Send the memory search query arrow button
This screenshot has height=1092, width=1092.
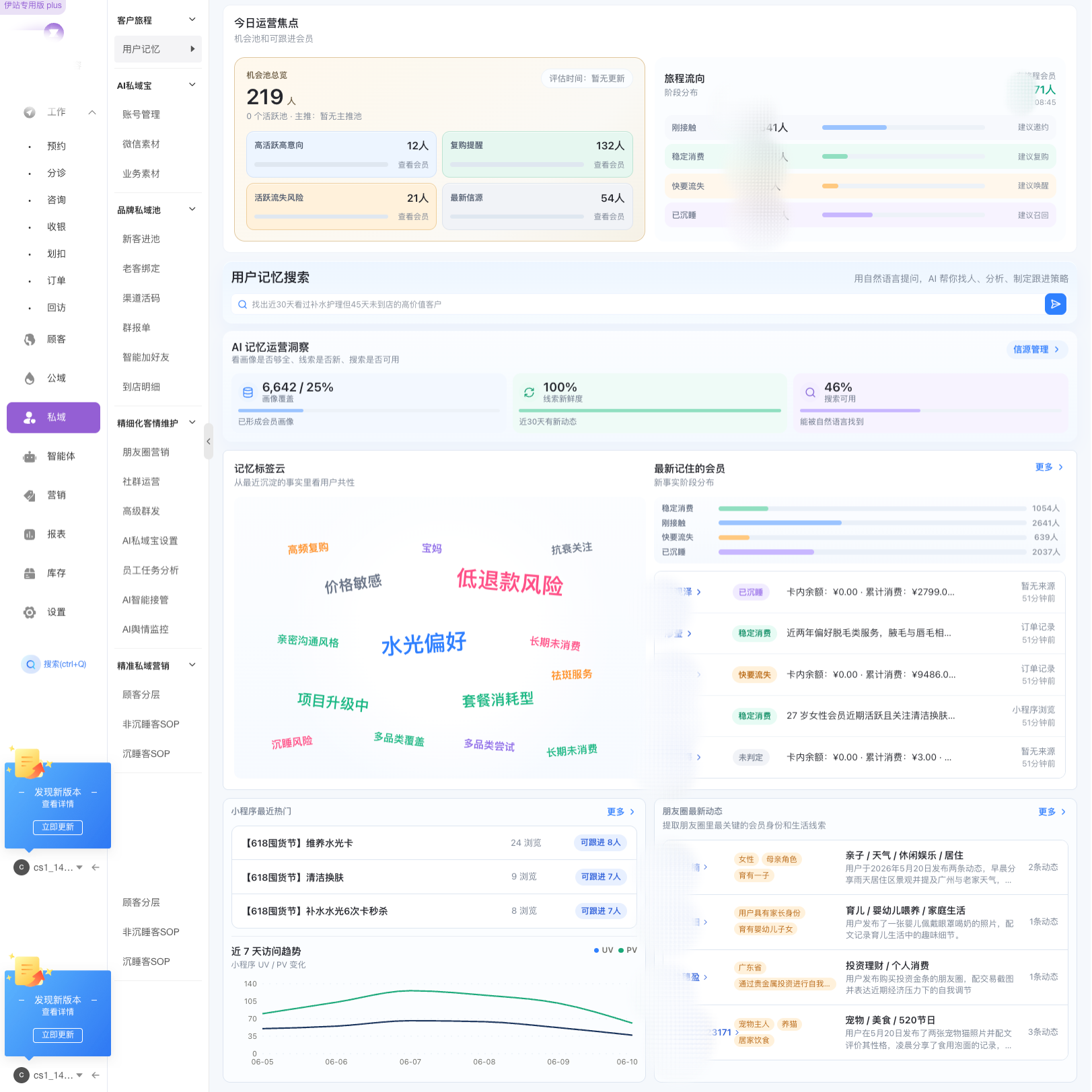tap(1056, 304)
